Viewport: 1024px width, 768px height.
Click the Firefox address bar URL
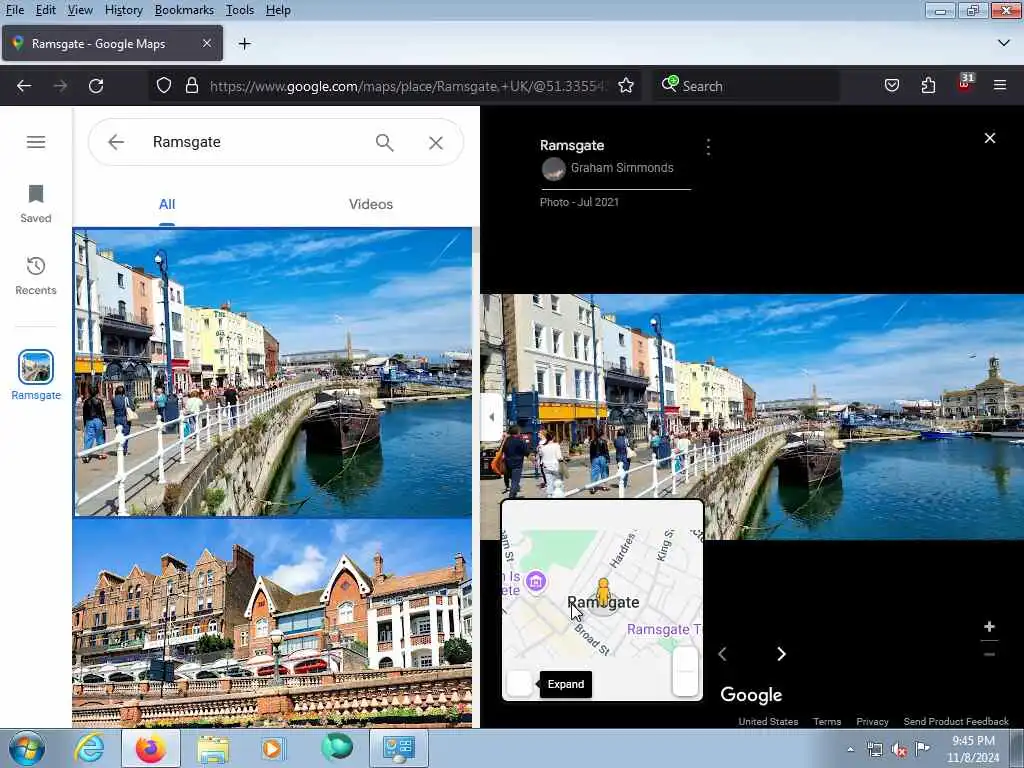[x=408, y=86]
